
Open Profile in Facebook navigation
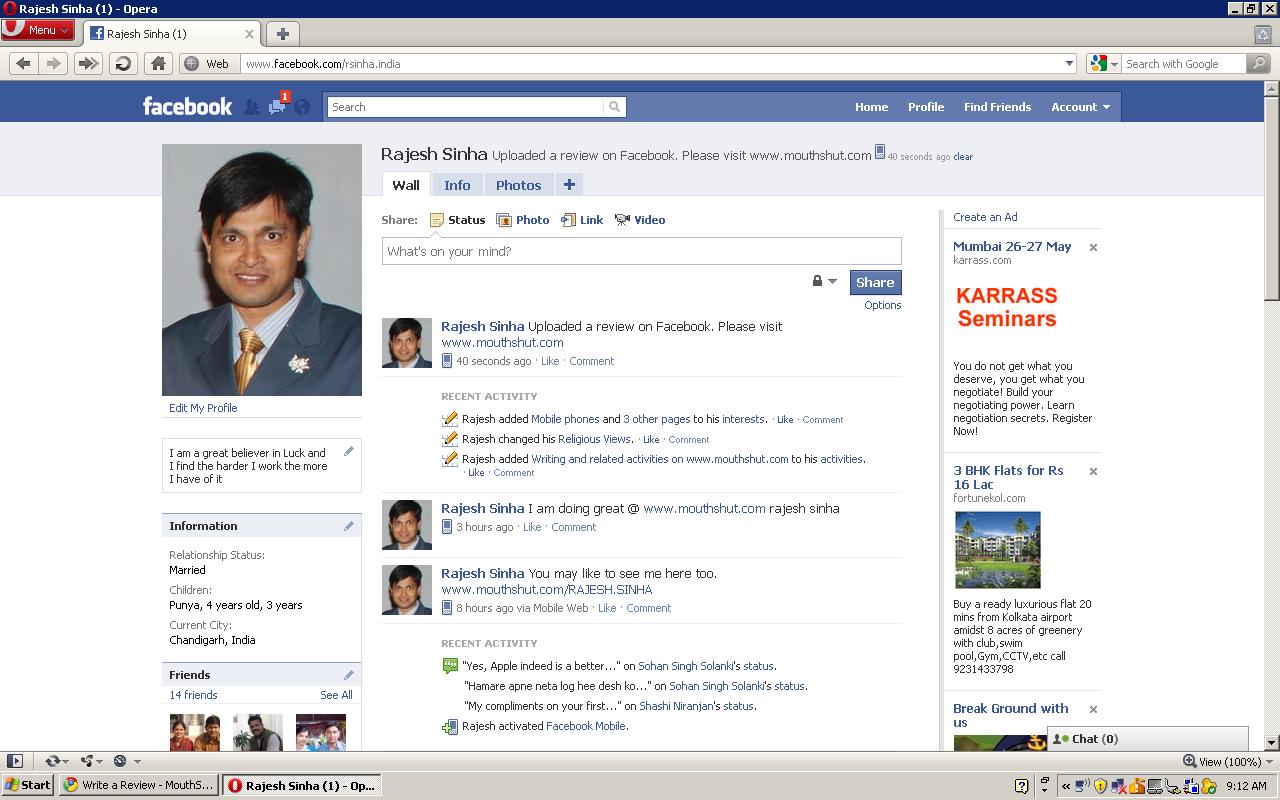click(x=926, y=107)
